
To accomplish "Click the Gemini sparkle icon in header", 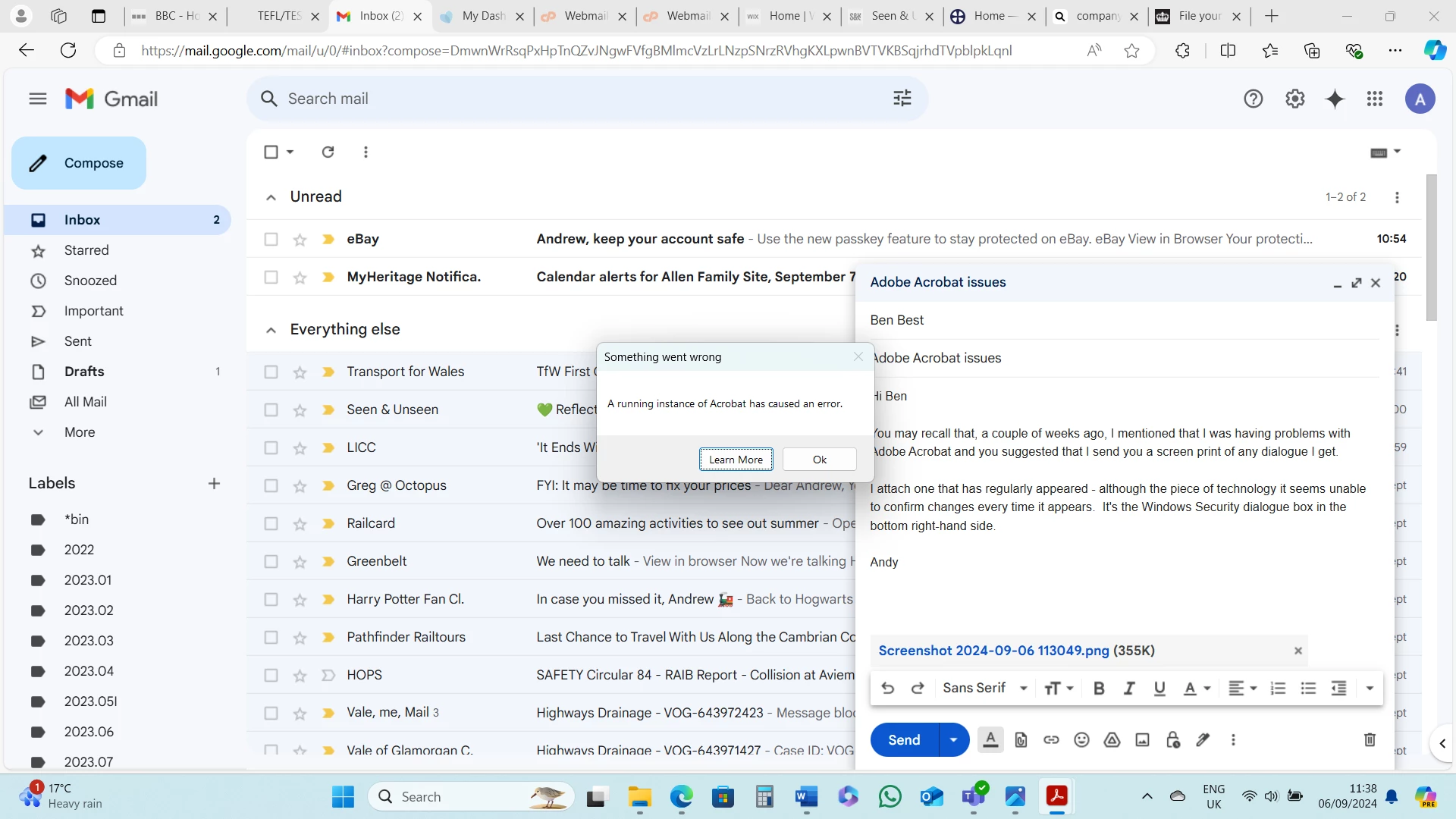I will pyautogui.click(x=1335, y=99).
